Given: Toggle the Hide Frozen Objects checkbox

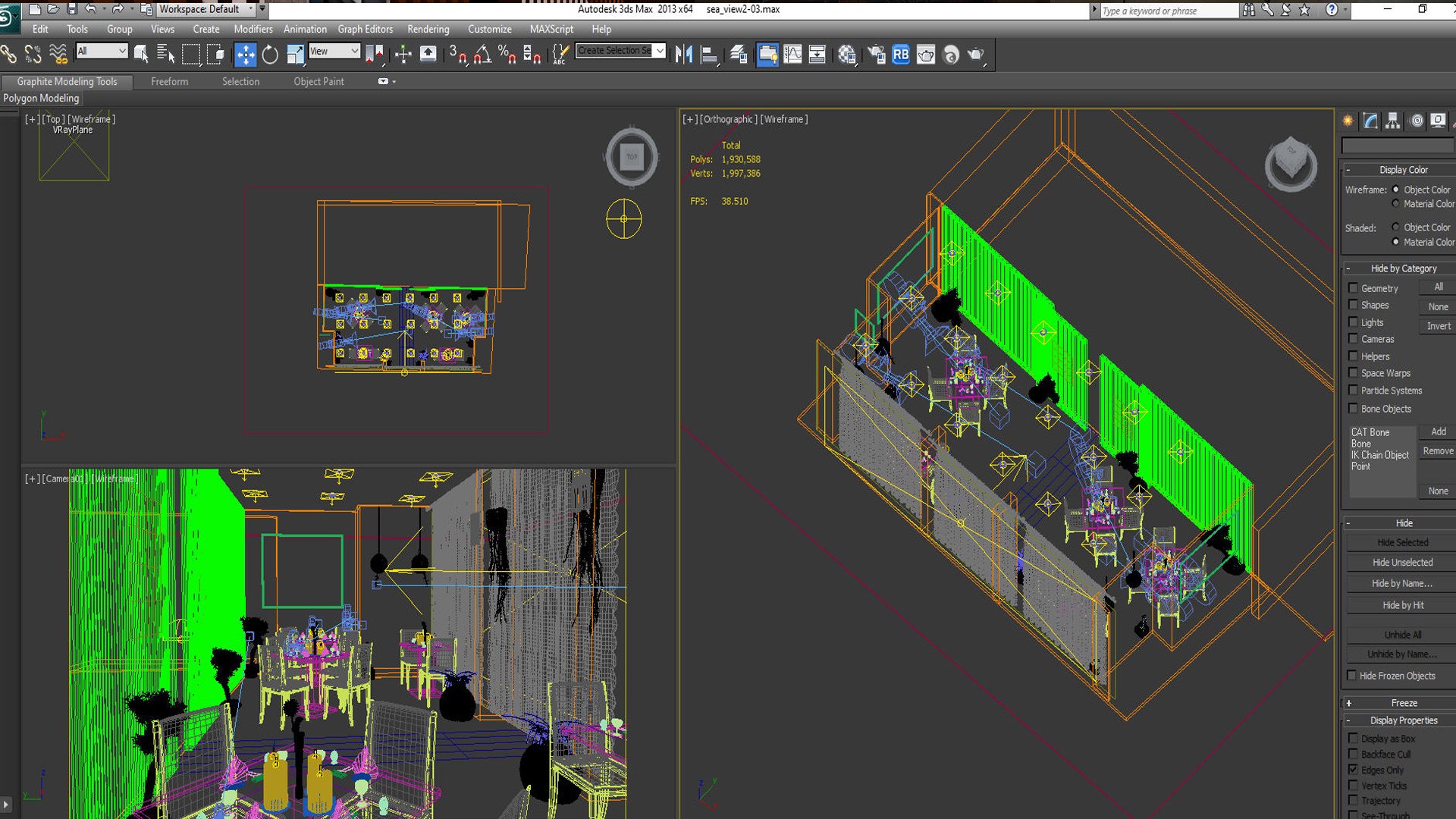Looking at the screenshot, I should [1351, 675].
